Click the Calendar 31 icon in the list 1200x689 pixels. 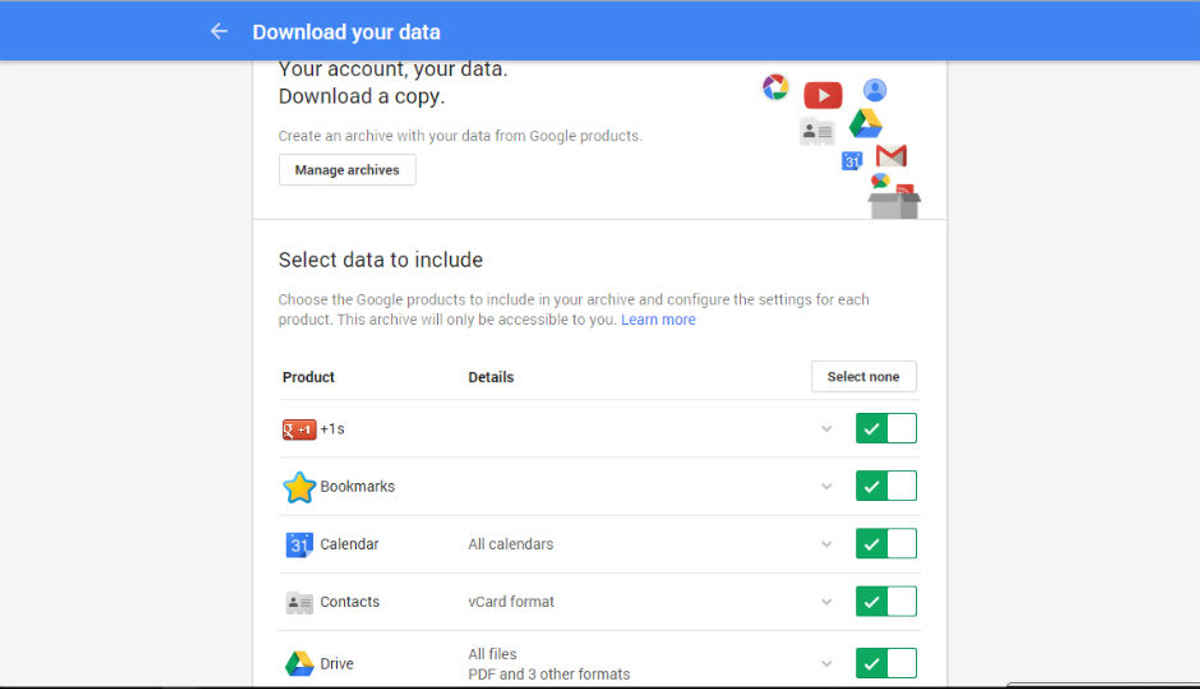(299, 545)
